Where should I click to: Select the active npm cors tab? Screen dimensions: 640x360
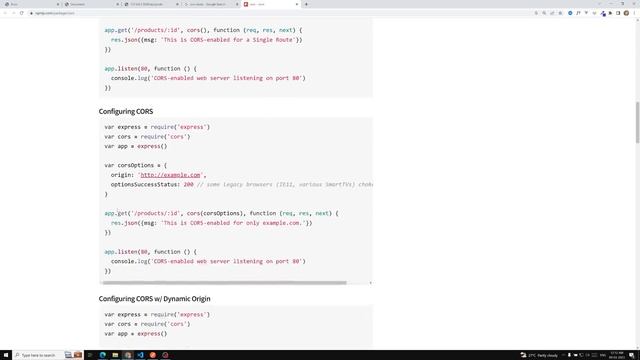[270, 4]
